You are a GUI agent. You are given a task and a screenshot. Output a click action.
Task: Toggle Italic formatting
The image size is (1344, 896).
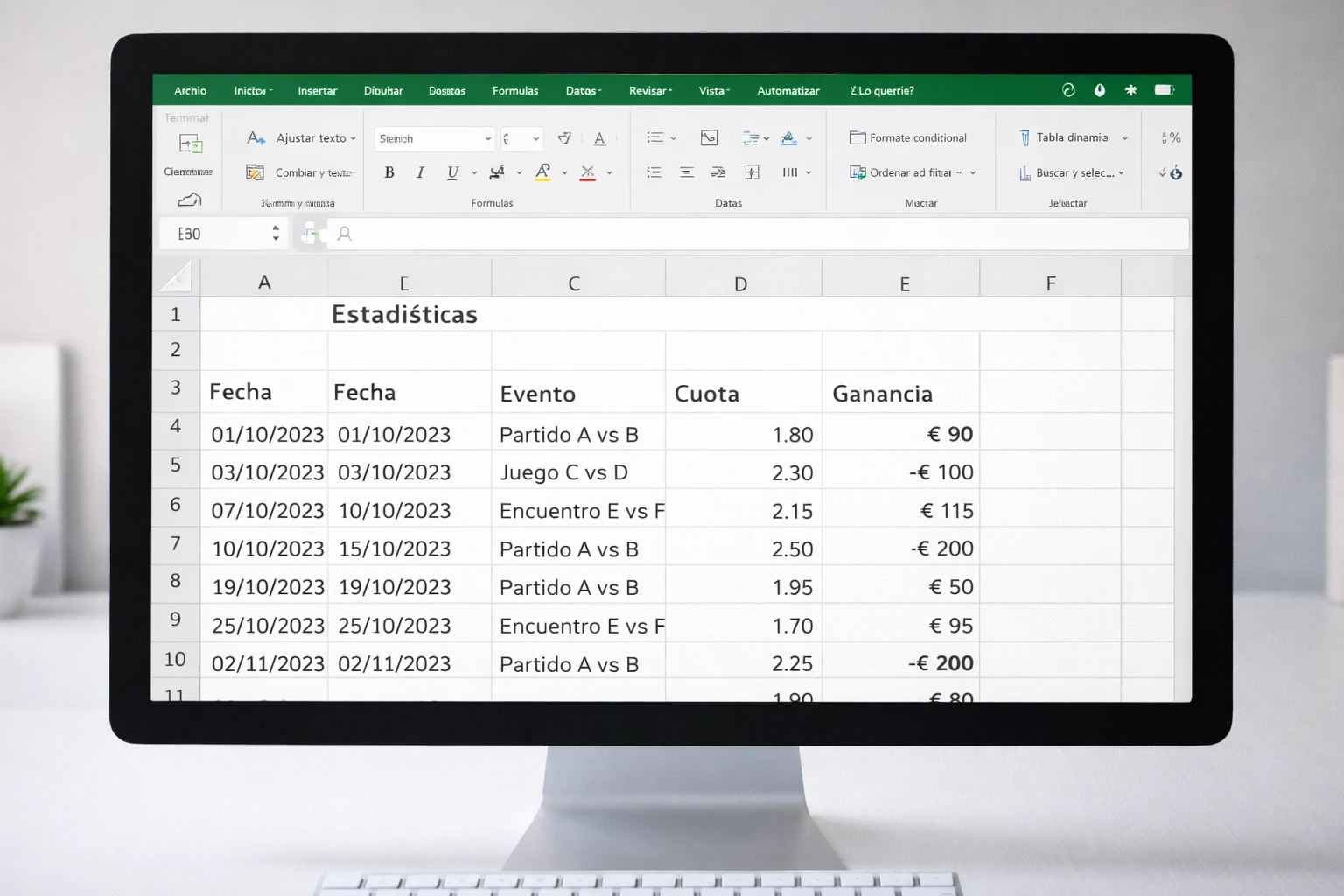(x=421, y=172)
